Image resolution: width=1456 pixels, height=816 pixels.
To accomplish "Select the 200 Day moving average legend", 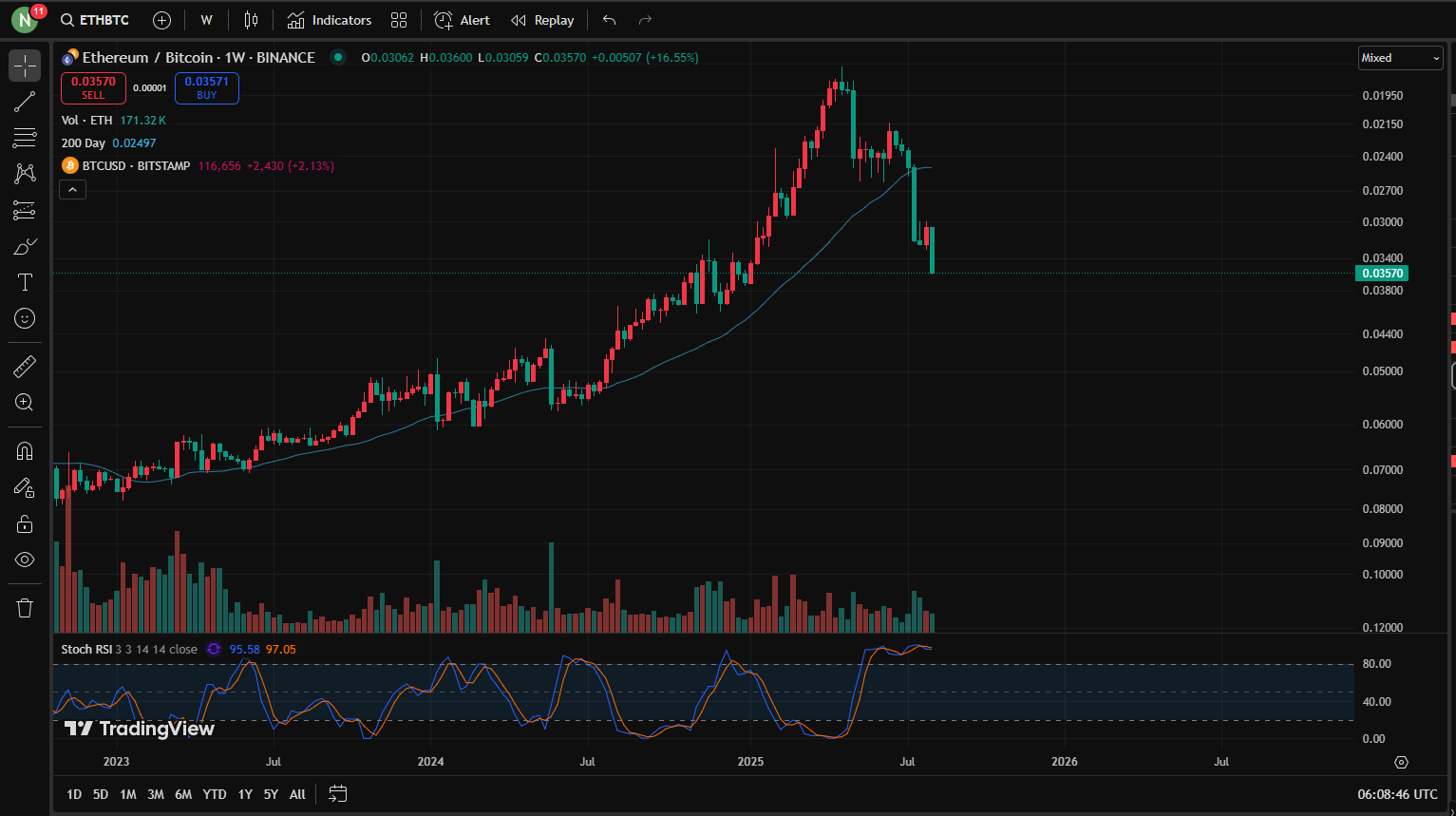I will click(84, 142).
